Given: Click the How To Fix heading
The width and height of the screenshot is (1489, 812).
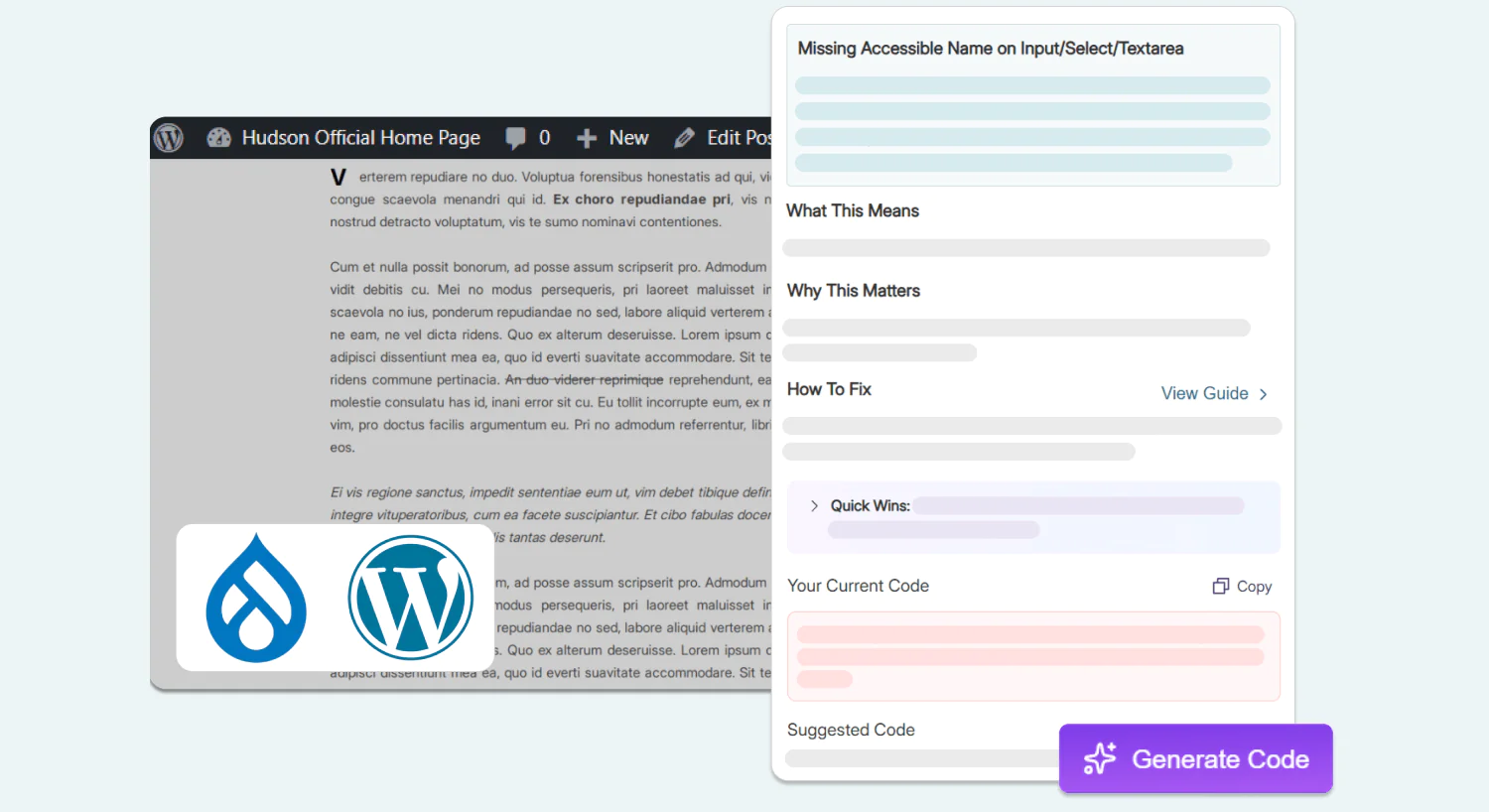Looking at the screenshot, I should (829, 389).
